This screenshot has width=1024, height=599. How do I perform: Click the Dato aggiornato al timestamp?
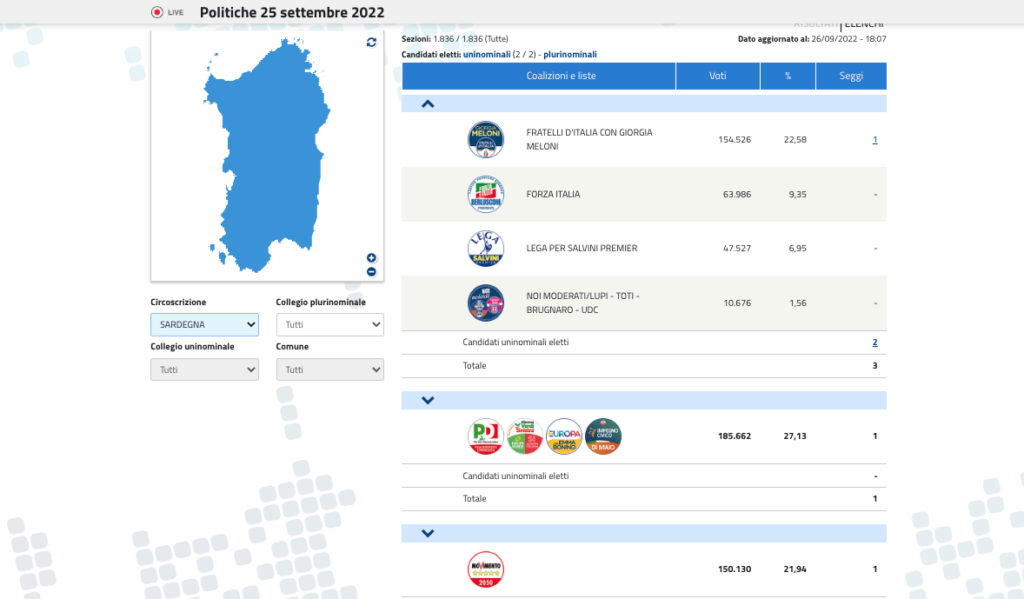pyautogui.click(x=812, y=39)
